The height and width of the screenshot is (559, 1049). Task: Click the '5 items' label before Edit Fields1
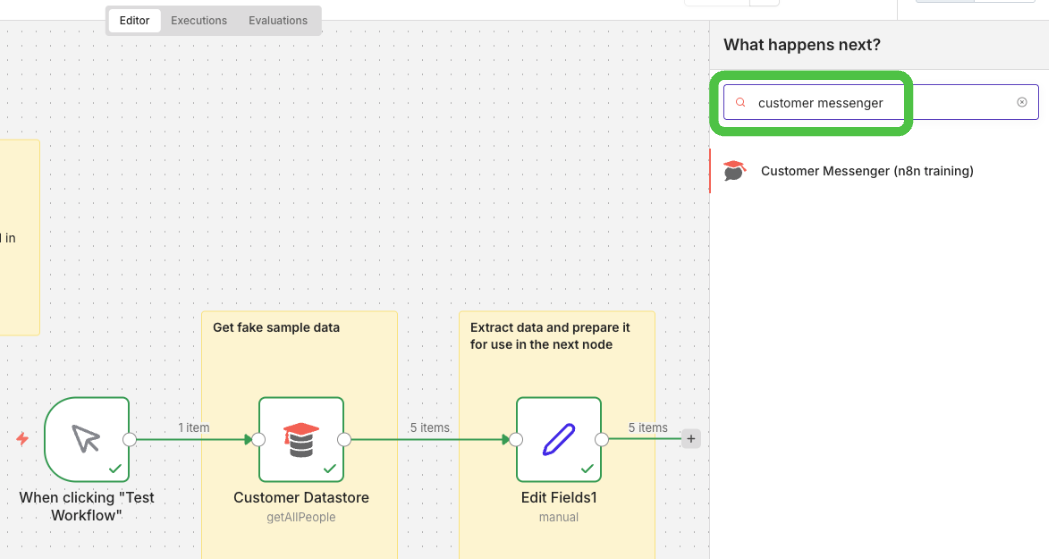[430, 427]
